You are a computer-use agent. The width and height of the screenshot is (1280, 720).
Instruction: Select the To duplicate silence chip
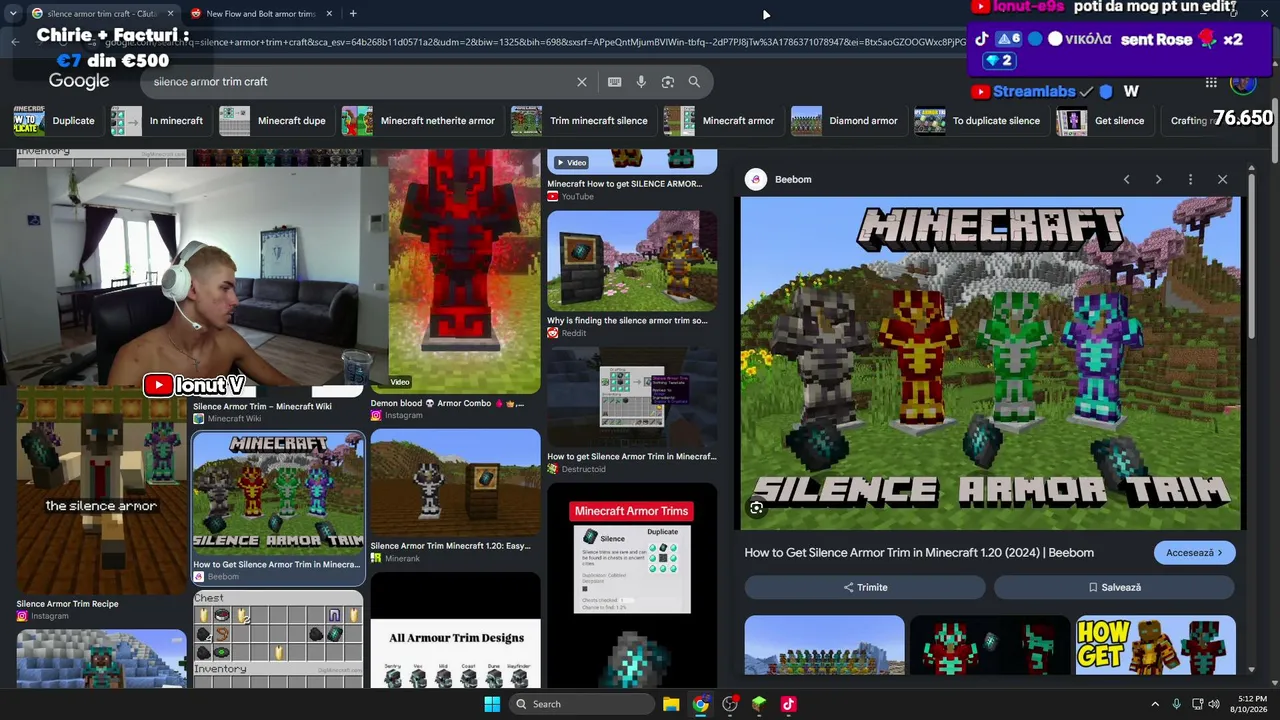click(979, 121)
